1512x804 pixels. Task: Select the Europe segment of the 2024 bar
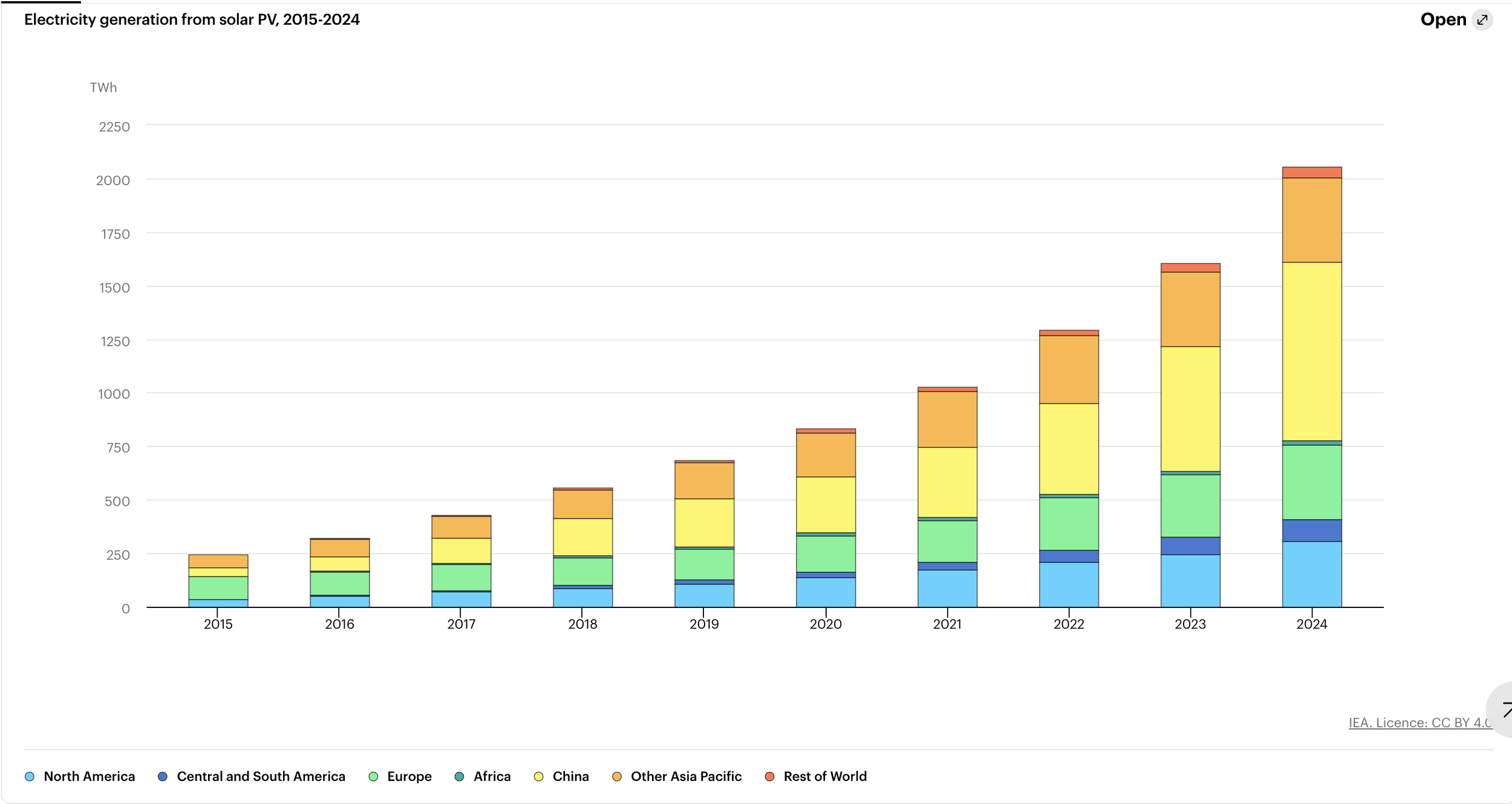tap(1312, 483)
